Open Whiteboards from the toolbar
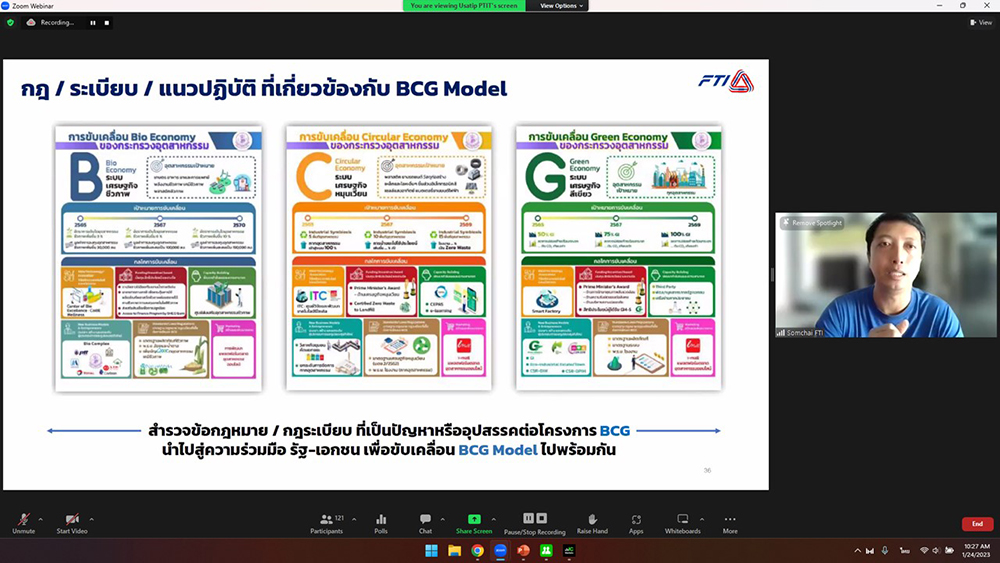Screen dimensions: 1000x563 pyautogui.click(x=682, y=521)
